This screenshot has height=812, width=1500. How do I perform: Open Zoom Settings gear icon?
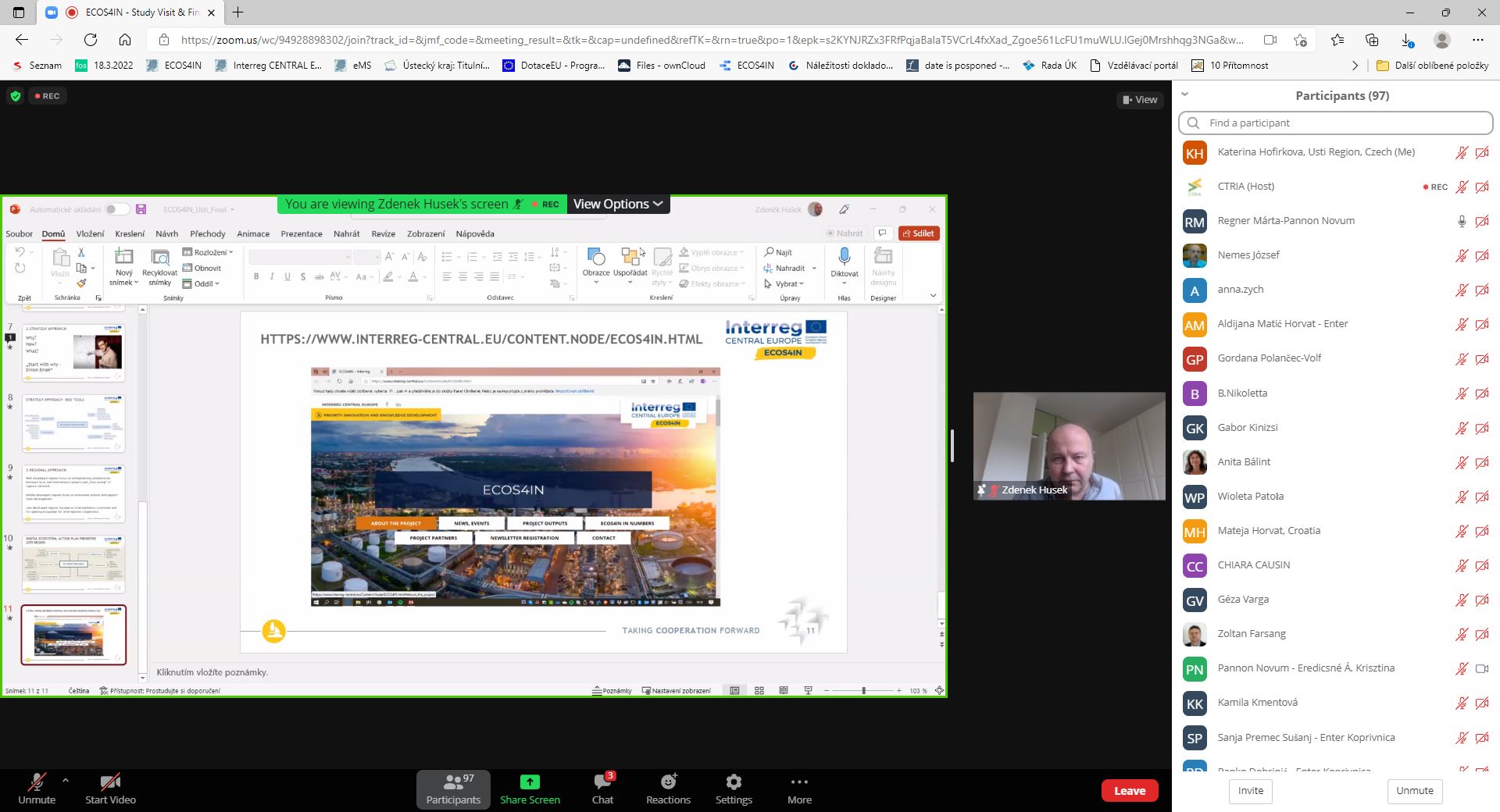734,782
